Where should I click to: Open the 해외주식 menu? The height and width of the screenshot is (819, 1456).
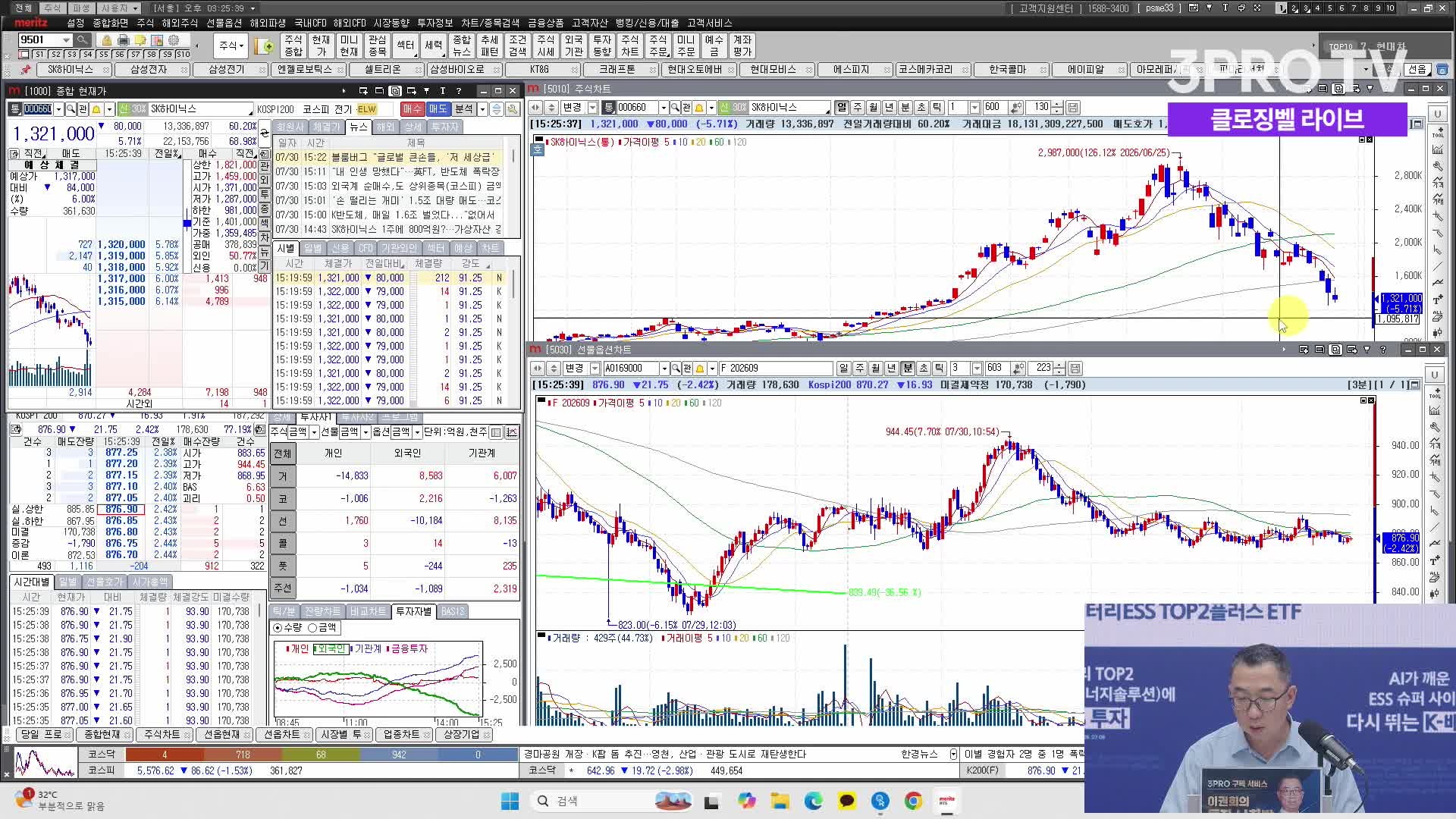tap(180, 23)
